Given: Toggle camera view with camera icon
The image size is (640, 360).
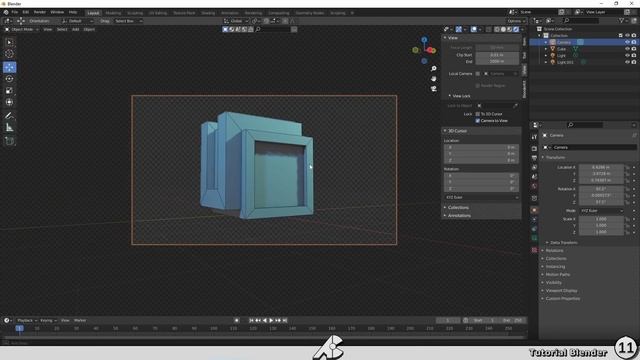Looking at the screenshot, I should [x=433, y=89].
